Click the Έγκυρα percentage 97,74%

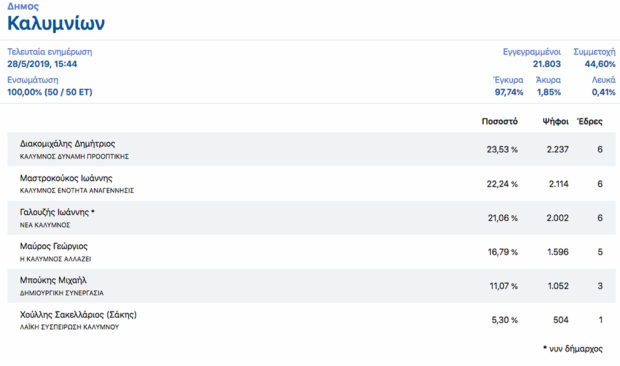click(x=509, y=92)
